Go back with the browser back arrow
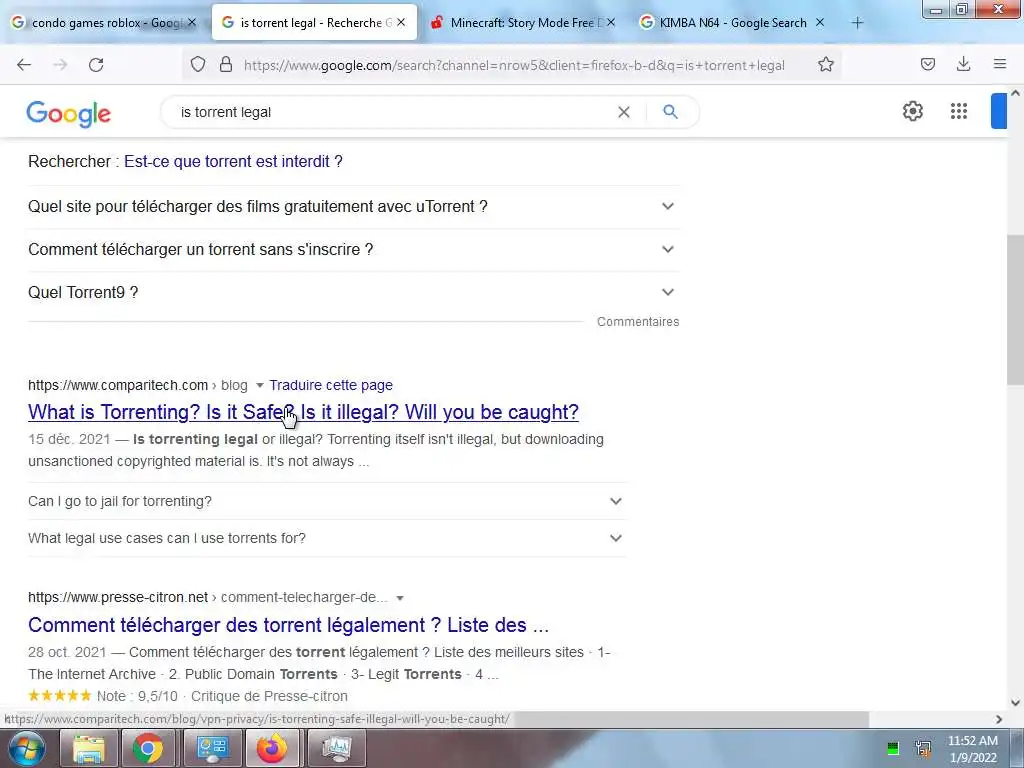 point(24,65)
